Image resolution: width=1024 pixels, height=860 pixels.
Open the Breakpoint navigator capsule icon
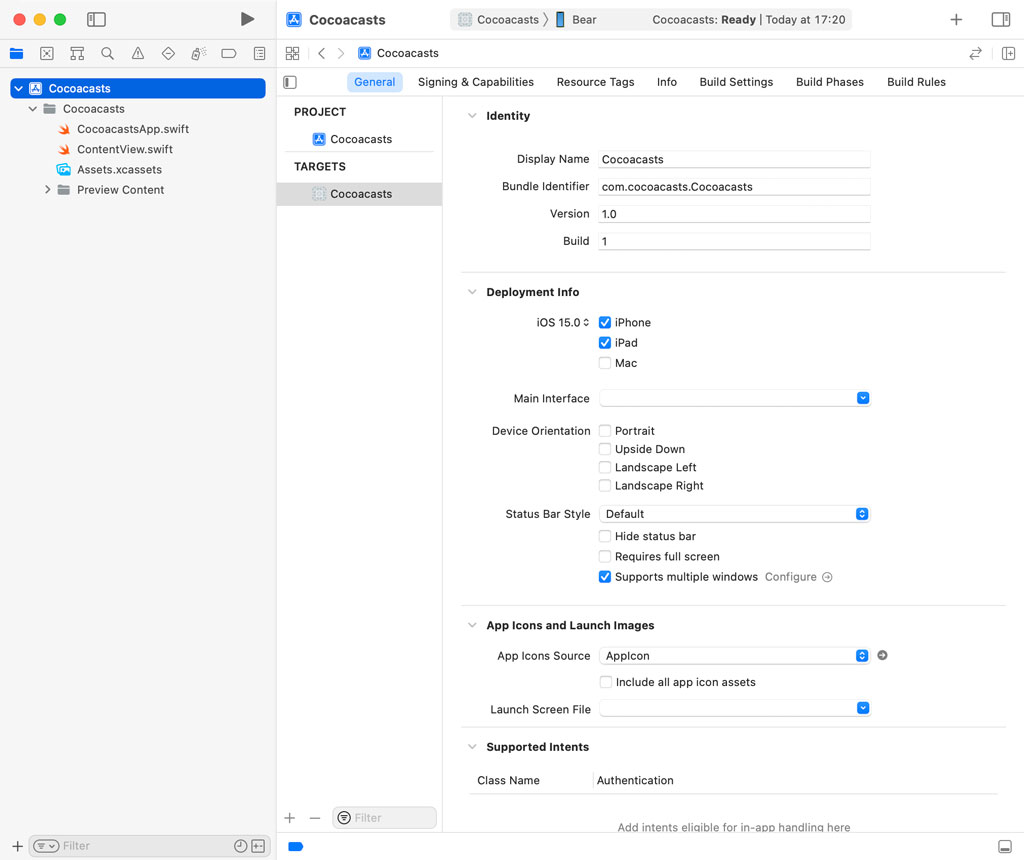point(227,53)
